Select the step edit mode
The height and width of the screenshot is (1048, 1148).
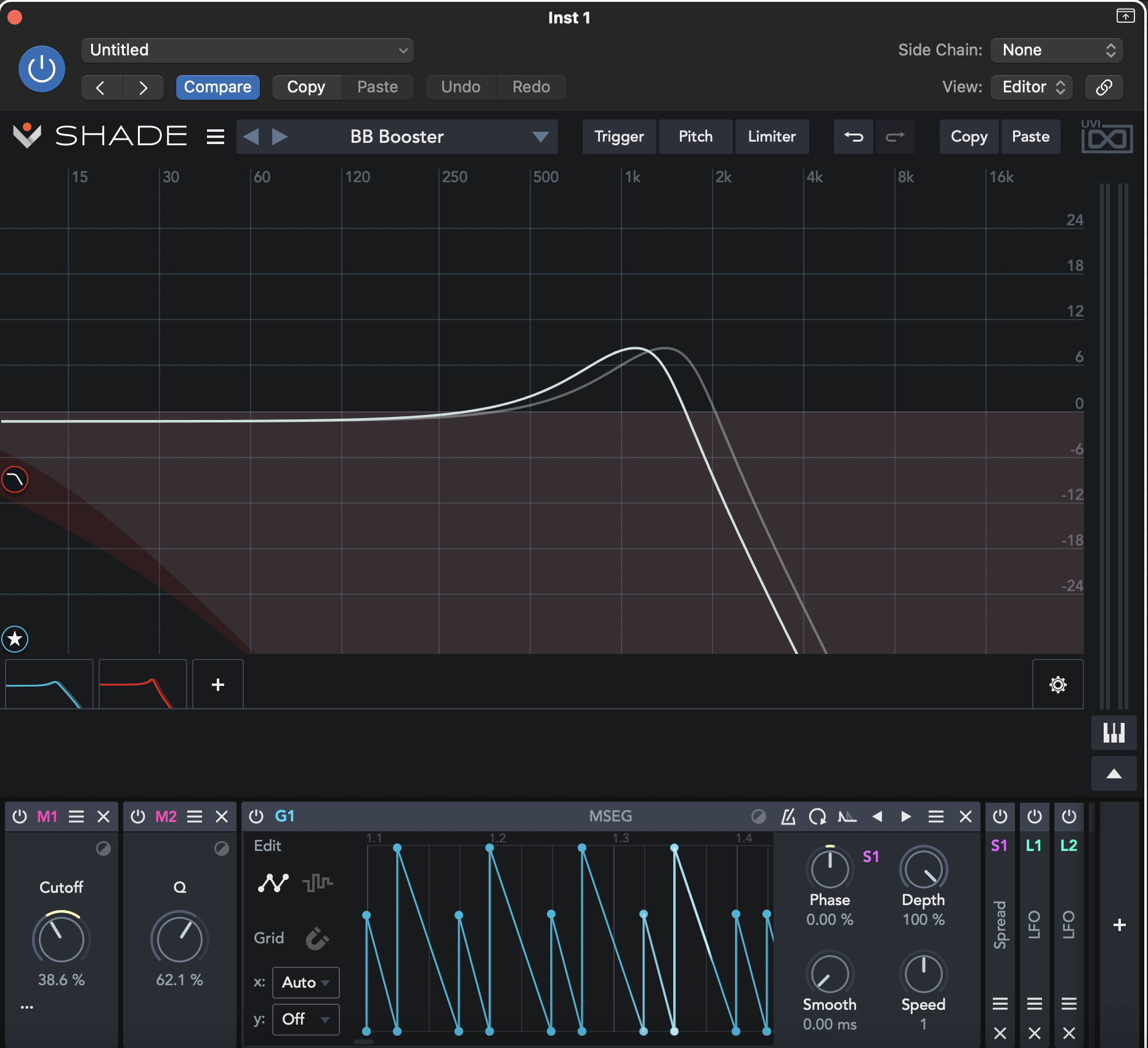click(x=318, y=883)
